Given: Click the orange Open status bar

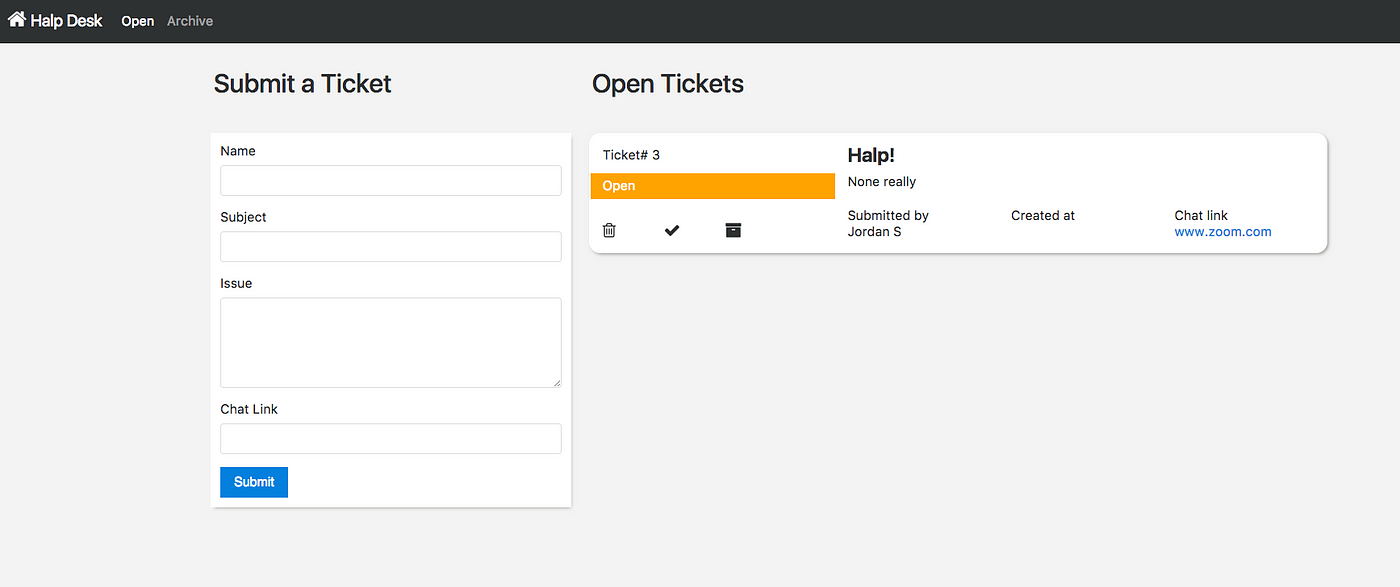Looking at the screenshot, I should 713,186.
